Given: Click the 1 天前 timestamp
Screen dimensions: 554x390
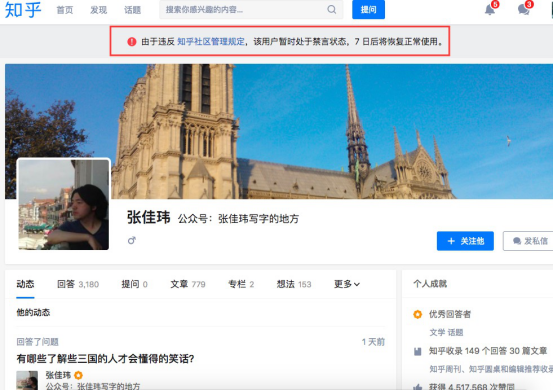Looking at the screenshot, I should point(373,342).
